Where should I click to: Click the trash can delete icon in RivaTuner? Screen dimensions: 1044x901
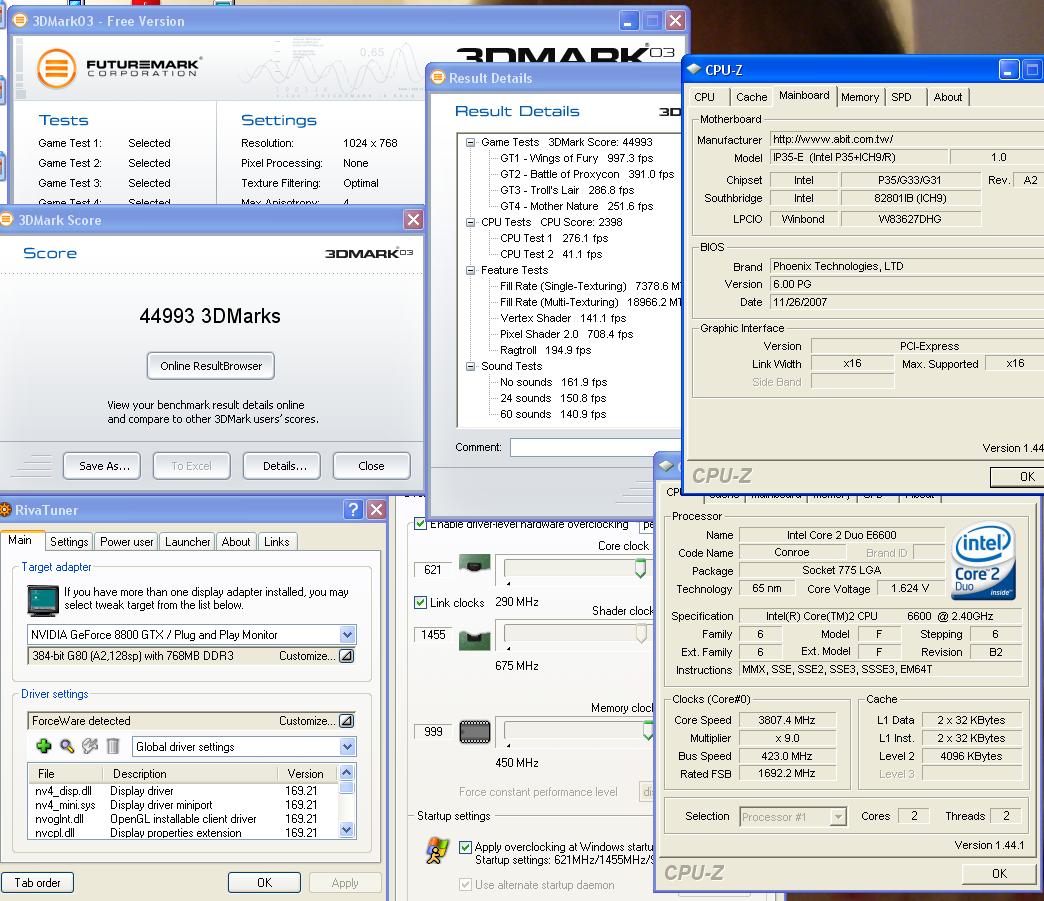point(113,747)
